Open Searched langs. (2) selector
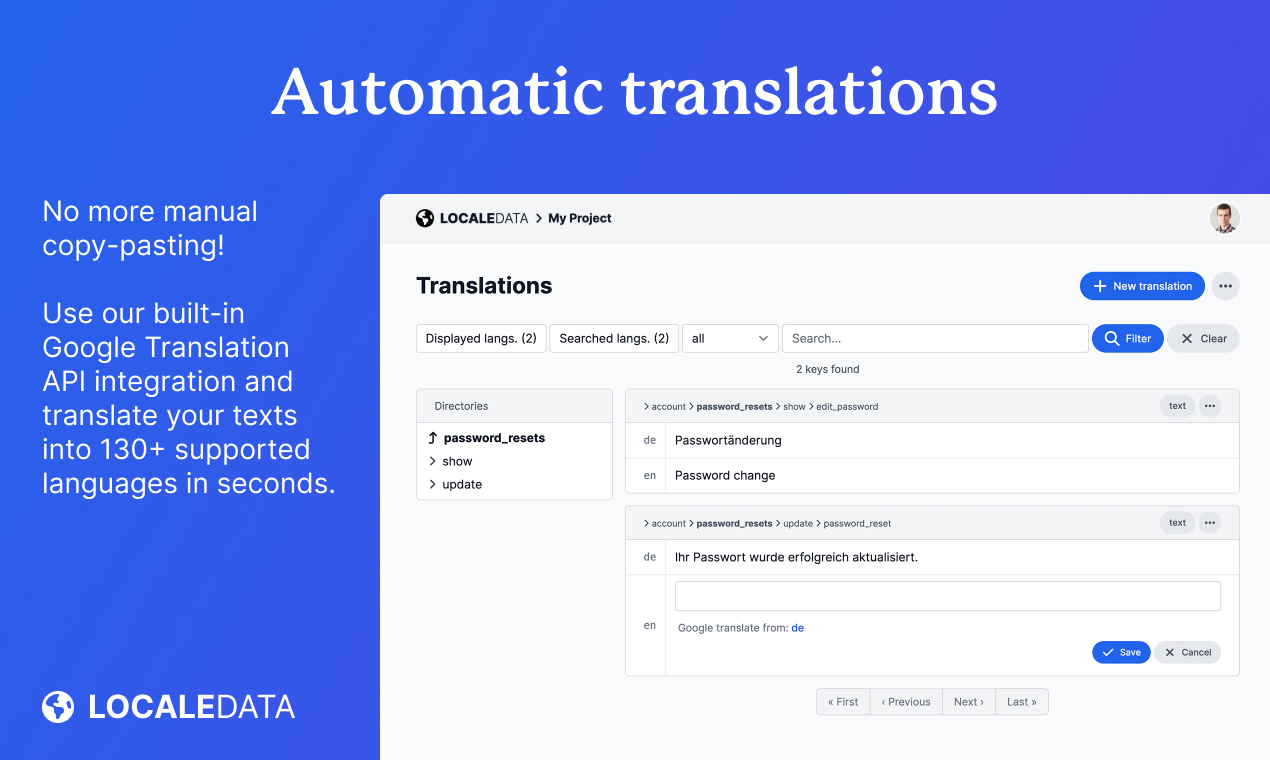The image size is (1270, 760). 614,338
